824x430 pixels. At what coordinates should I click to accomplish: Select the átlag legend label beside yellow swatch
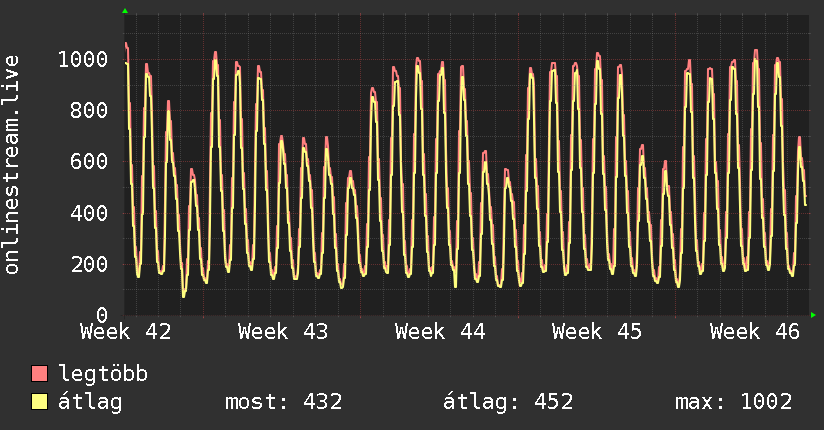[90, 402]
